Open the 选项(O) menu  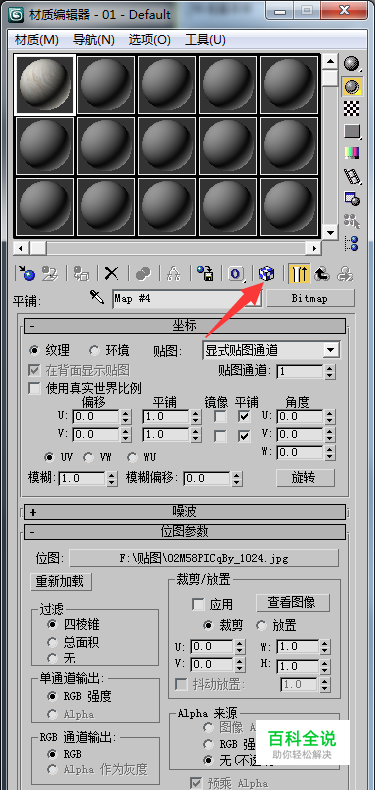[x=150, y=40]
